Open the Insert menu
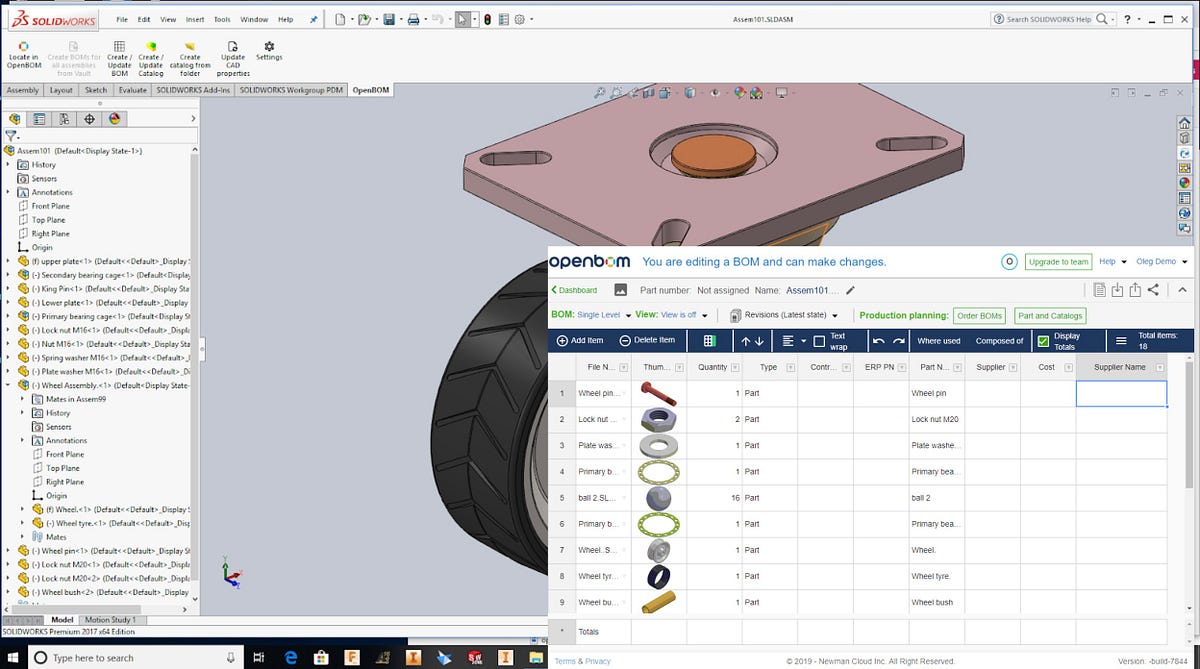Image resolution: width=1200 pixels, height=669 pixels. pos(195,19)
